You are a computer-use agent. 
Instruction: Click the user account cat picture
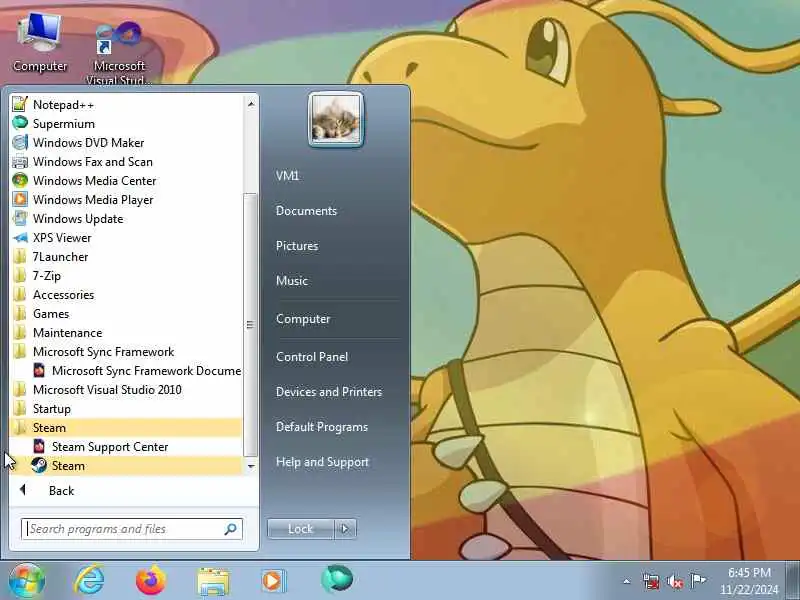tap(336, 120)
